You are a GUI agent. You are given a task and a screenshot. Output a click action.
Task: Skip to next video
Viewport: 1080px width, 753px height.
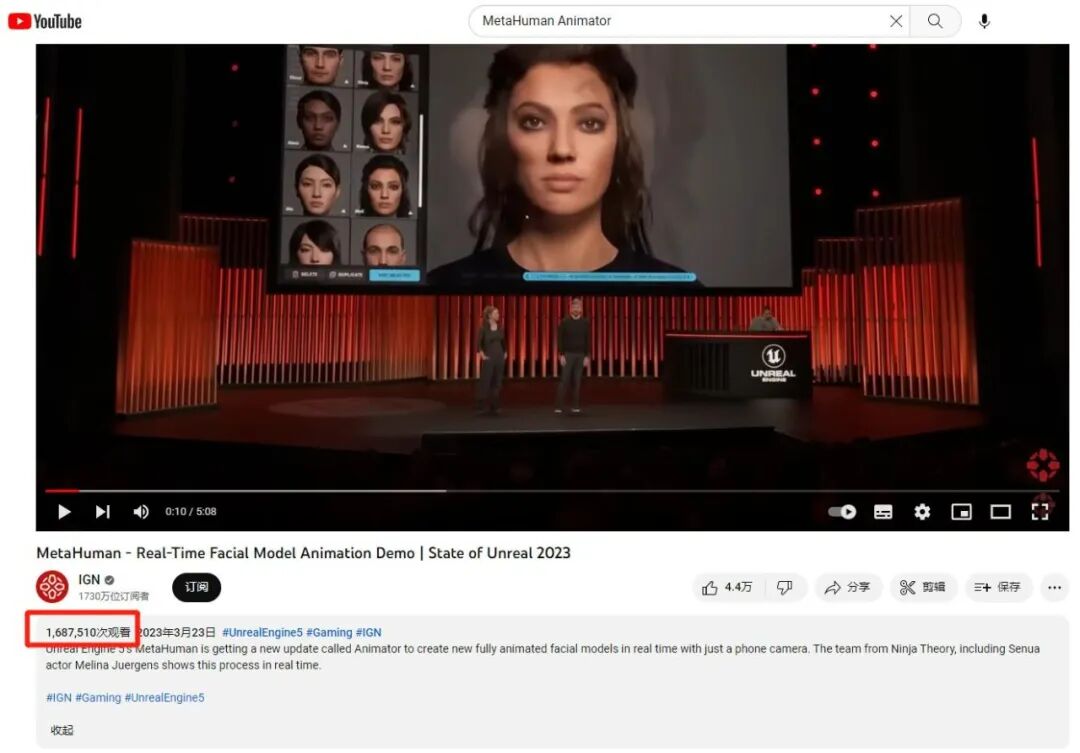(x=103, y=512)
